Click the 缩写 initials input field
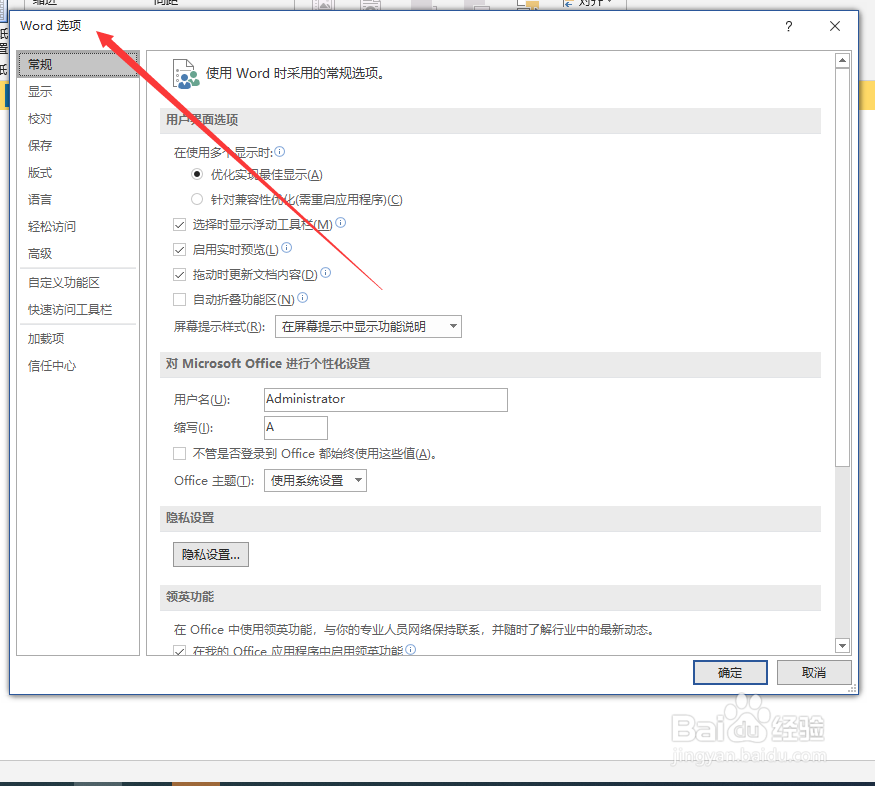The height and width of the screenshot is (786, 875). pyautogui.click(x=296, y=428)
